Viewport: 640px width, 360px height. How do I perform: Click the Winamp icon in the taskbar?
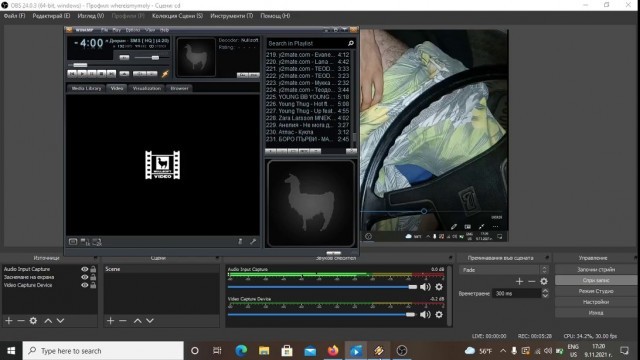(x=379, y=351)
